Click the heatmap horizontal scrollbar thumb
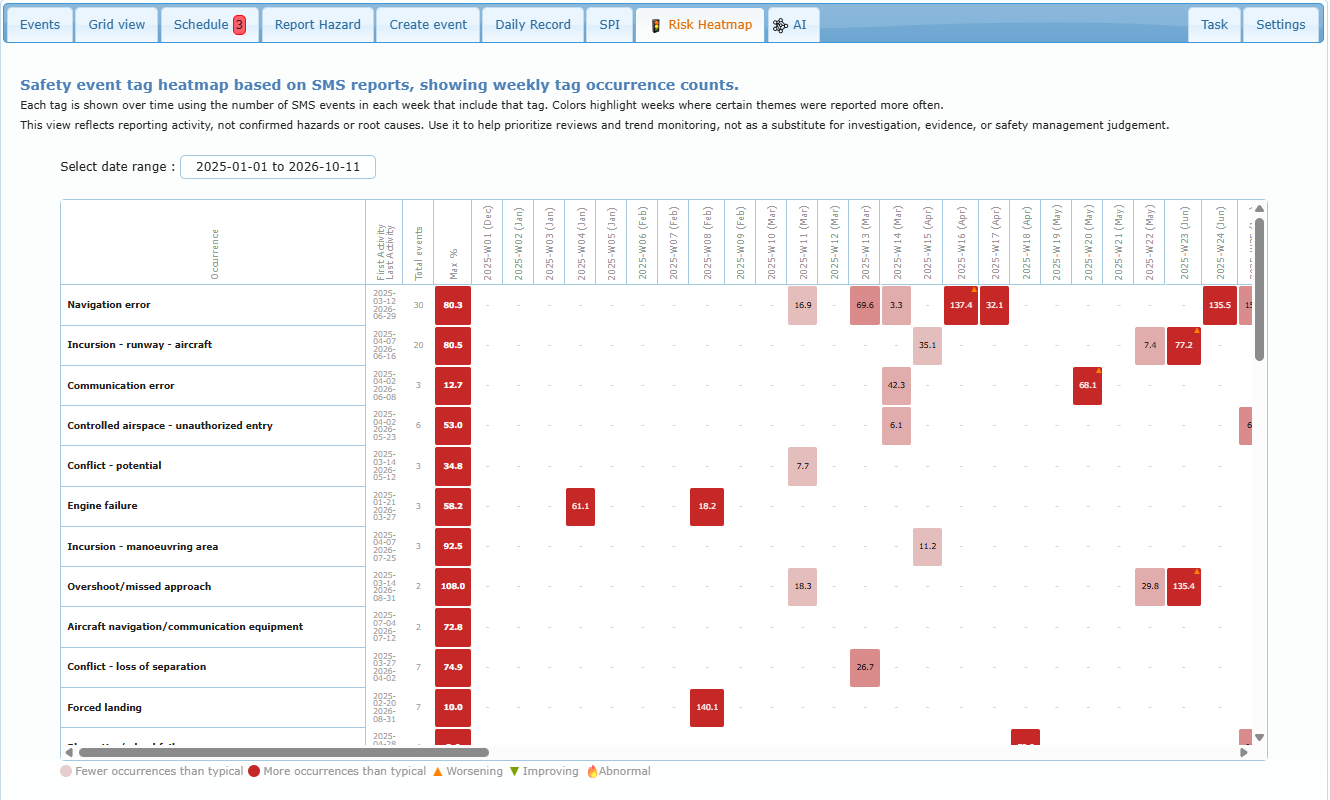The height and width of the screenshot is (800, 1330). [x=284, y=752]
